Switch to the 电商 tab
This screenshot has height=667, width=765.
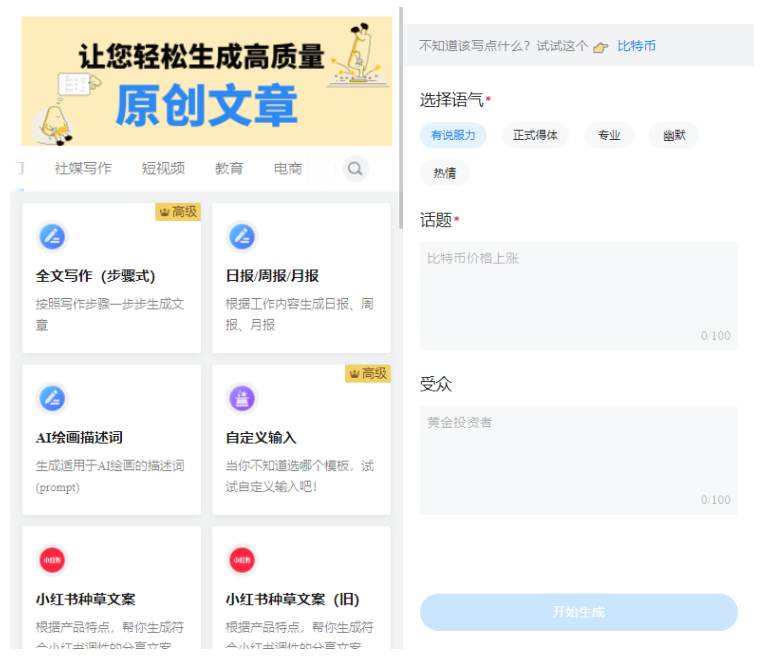point(288,168)
